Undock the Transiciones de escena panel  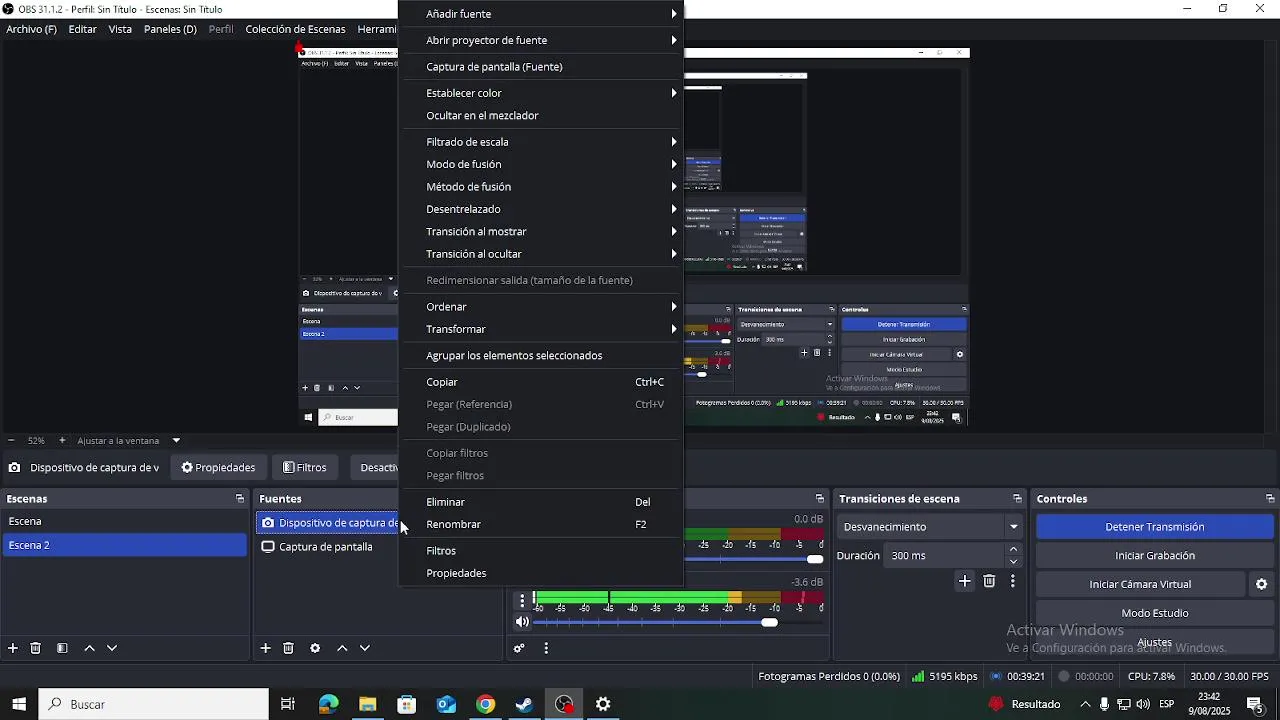1017,499
